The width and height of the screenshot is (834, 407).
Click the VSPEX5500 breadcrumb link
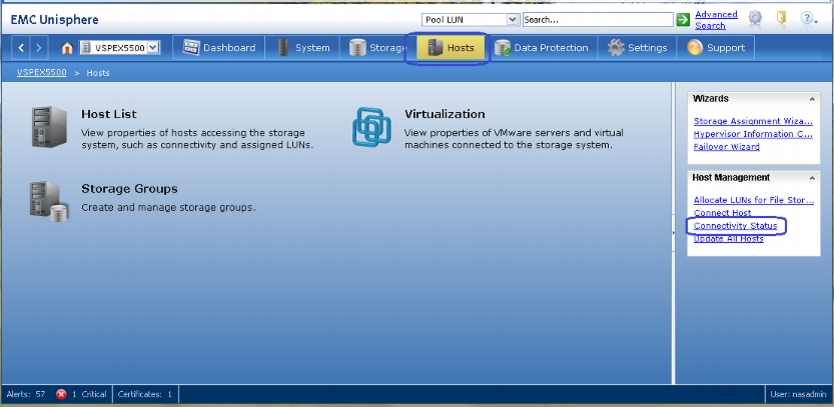pos(41,72)
